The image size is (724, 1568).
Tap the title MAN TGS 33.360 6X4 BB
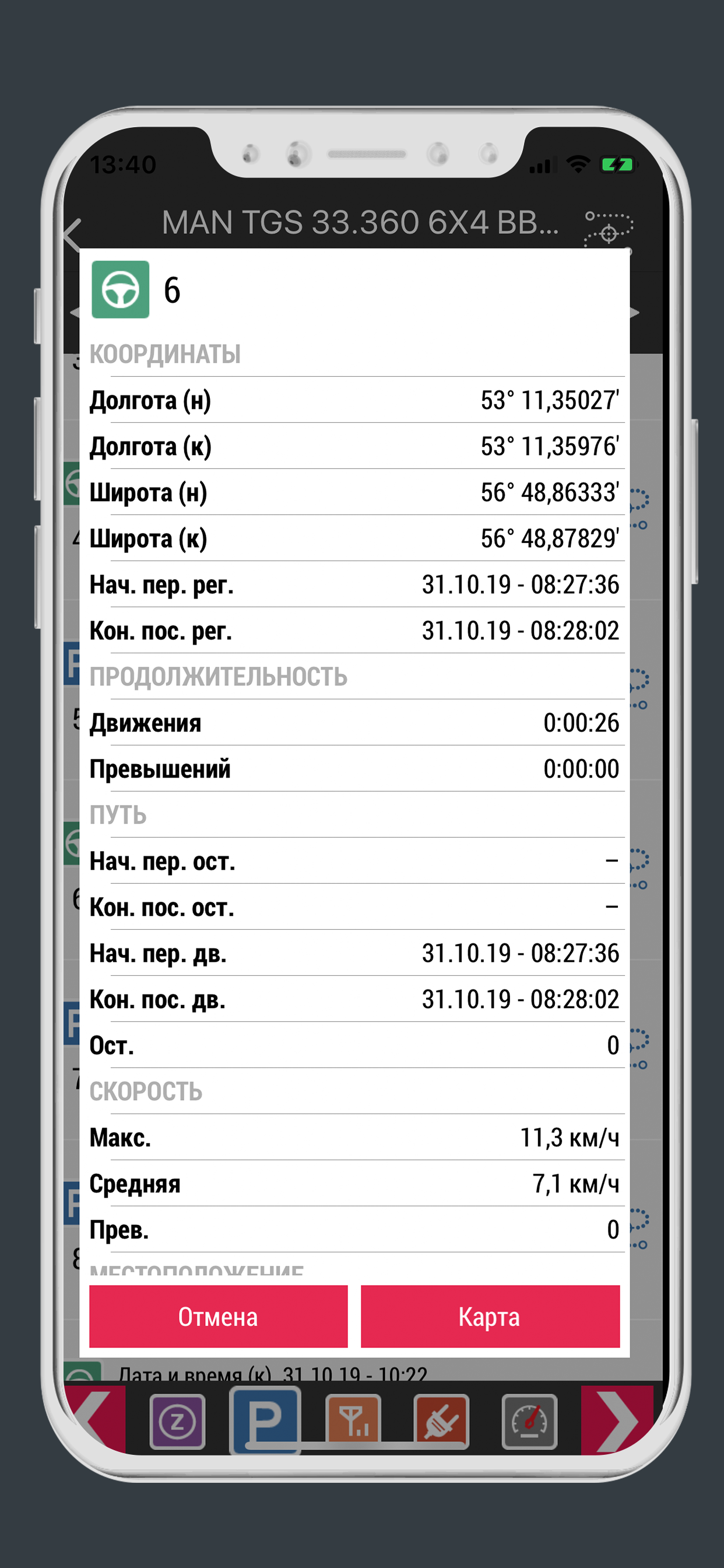pyautogui.click(x=360, y=222)
